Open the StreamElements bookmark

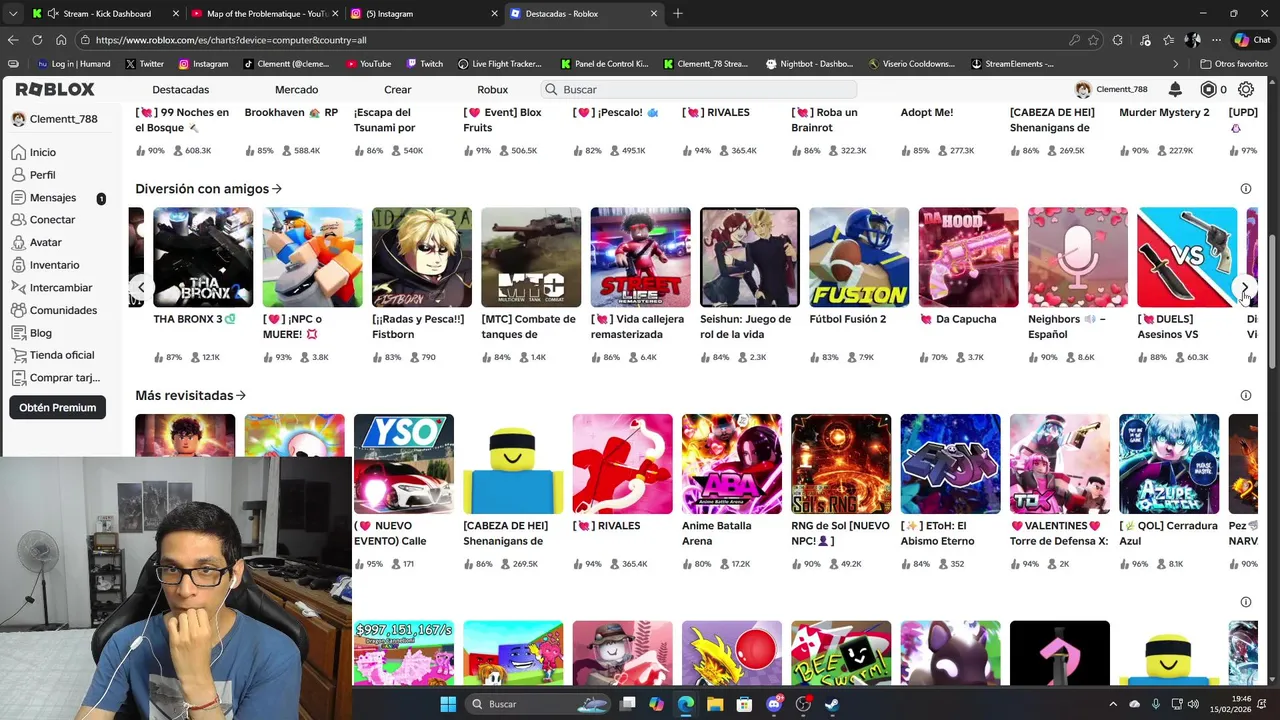(x=1012, y=64)
